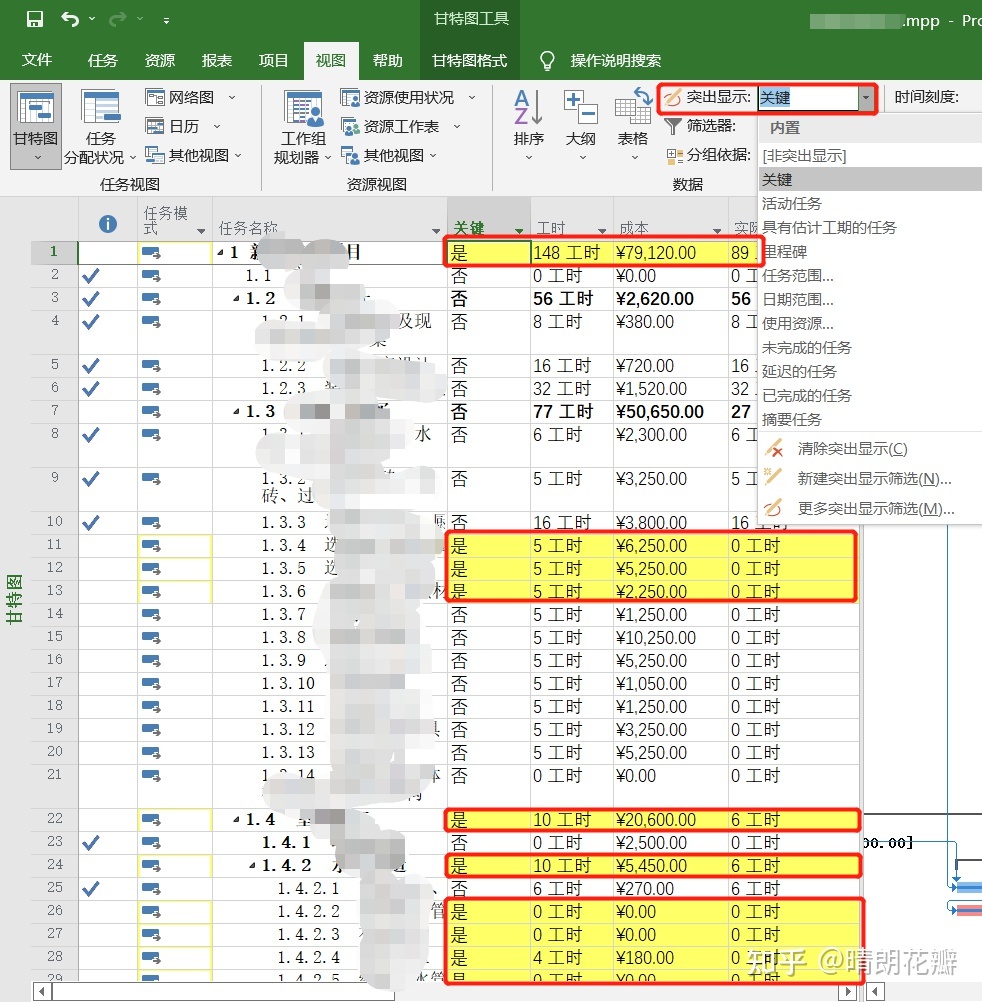Switch to the Task (任务) ribbon tab
This screenshot has width=982, height=1002.
[x=102, y=60]
